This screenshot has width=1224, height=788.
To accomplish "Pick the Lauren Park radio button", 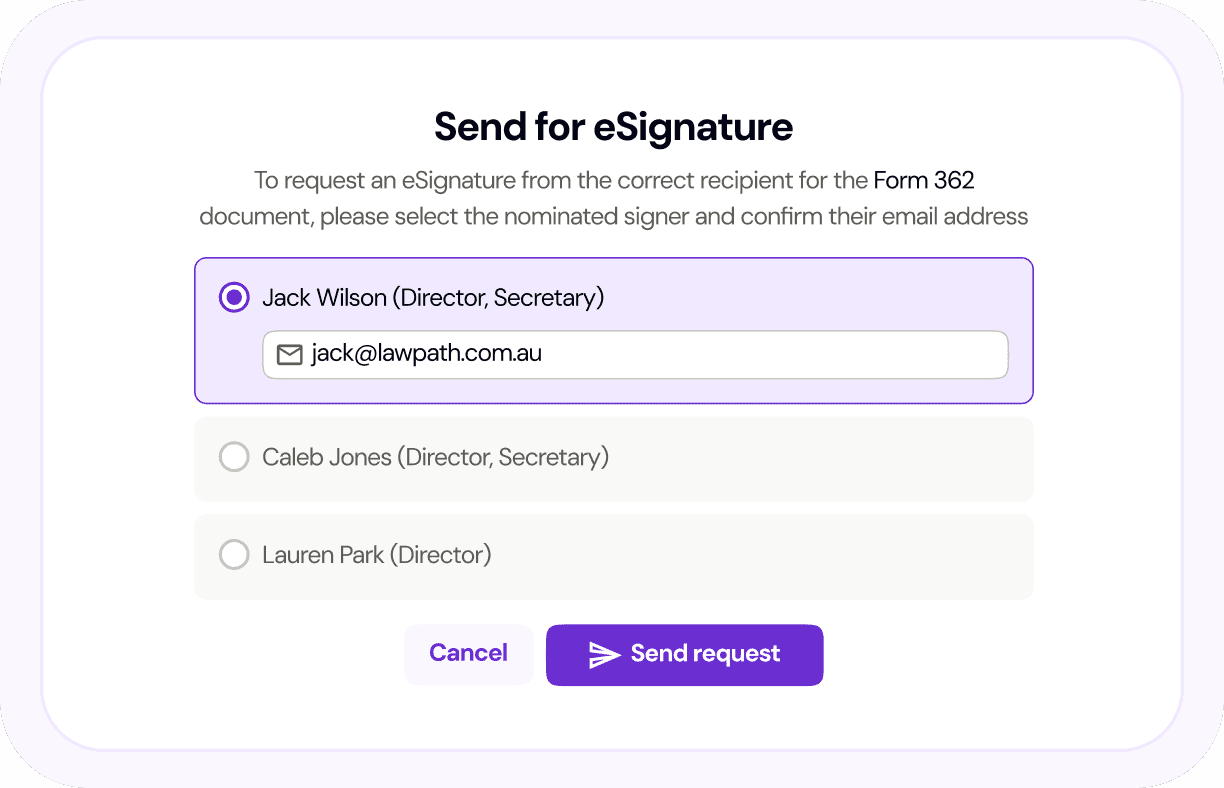I will (234, 555).
